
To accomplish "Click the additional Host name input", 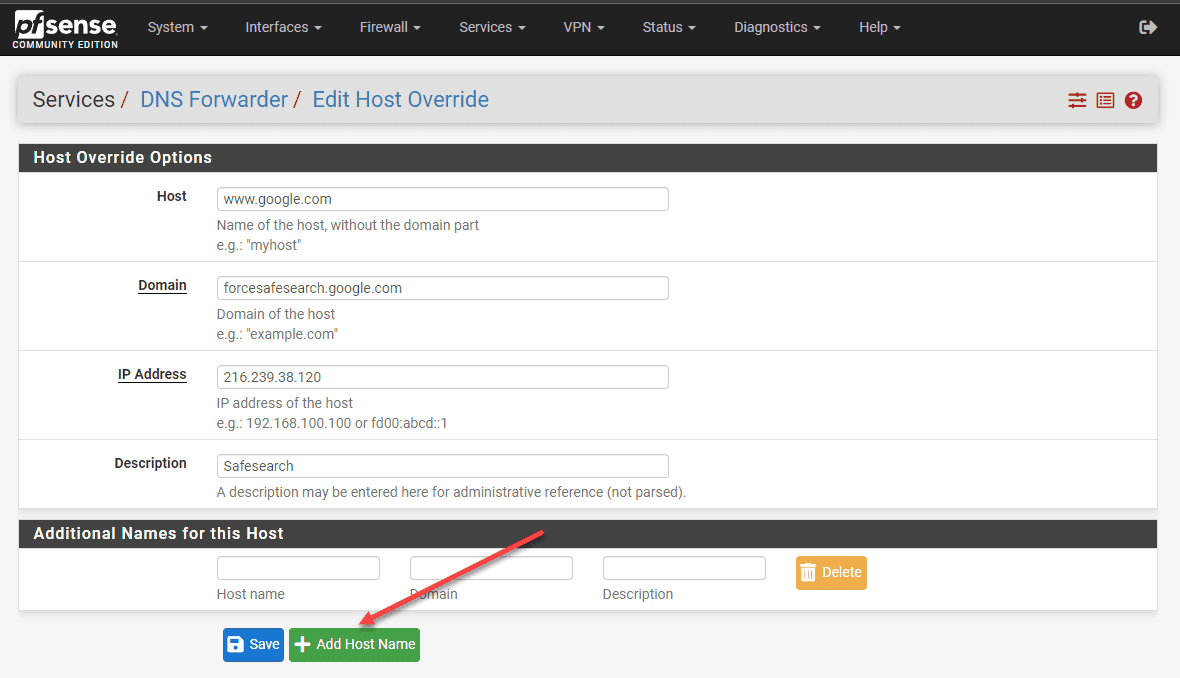I will coord(298,567).
